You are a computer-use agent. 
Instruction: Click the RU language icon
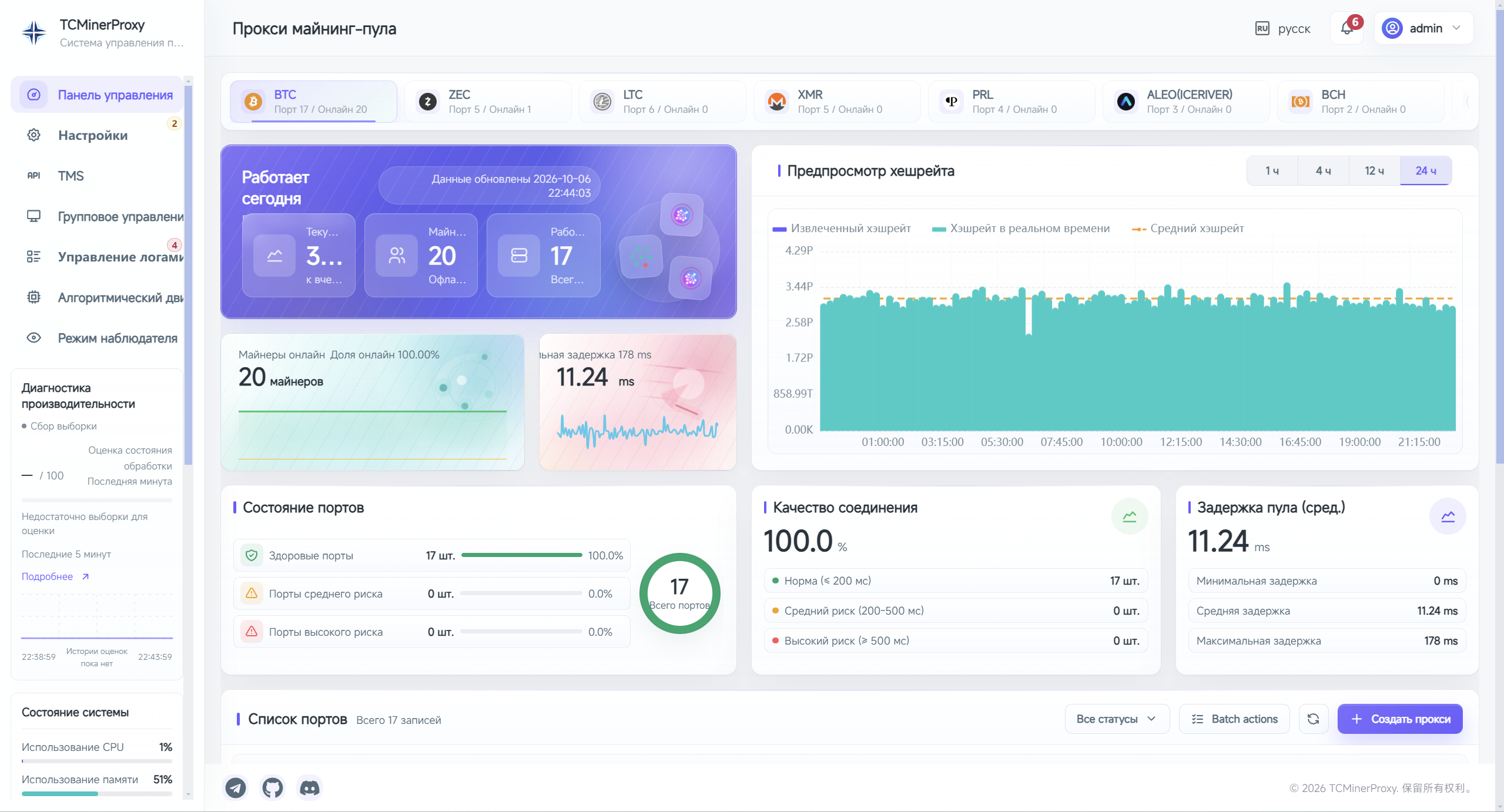(1262, 28)
